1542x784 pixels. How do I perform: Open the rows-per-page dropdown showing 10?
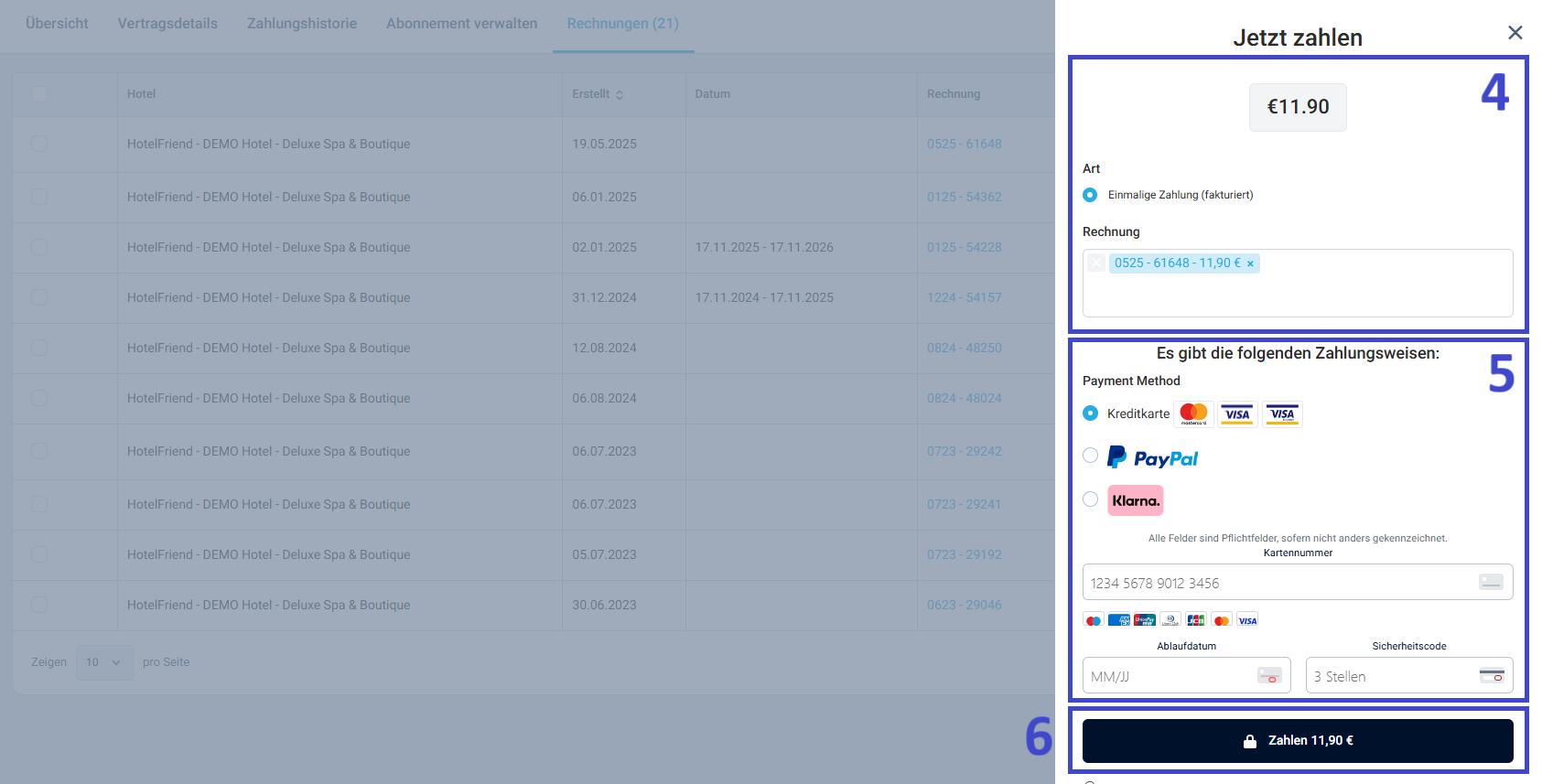104,662
